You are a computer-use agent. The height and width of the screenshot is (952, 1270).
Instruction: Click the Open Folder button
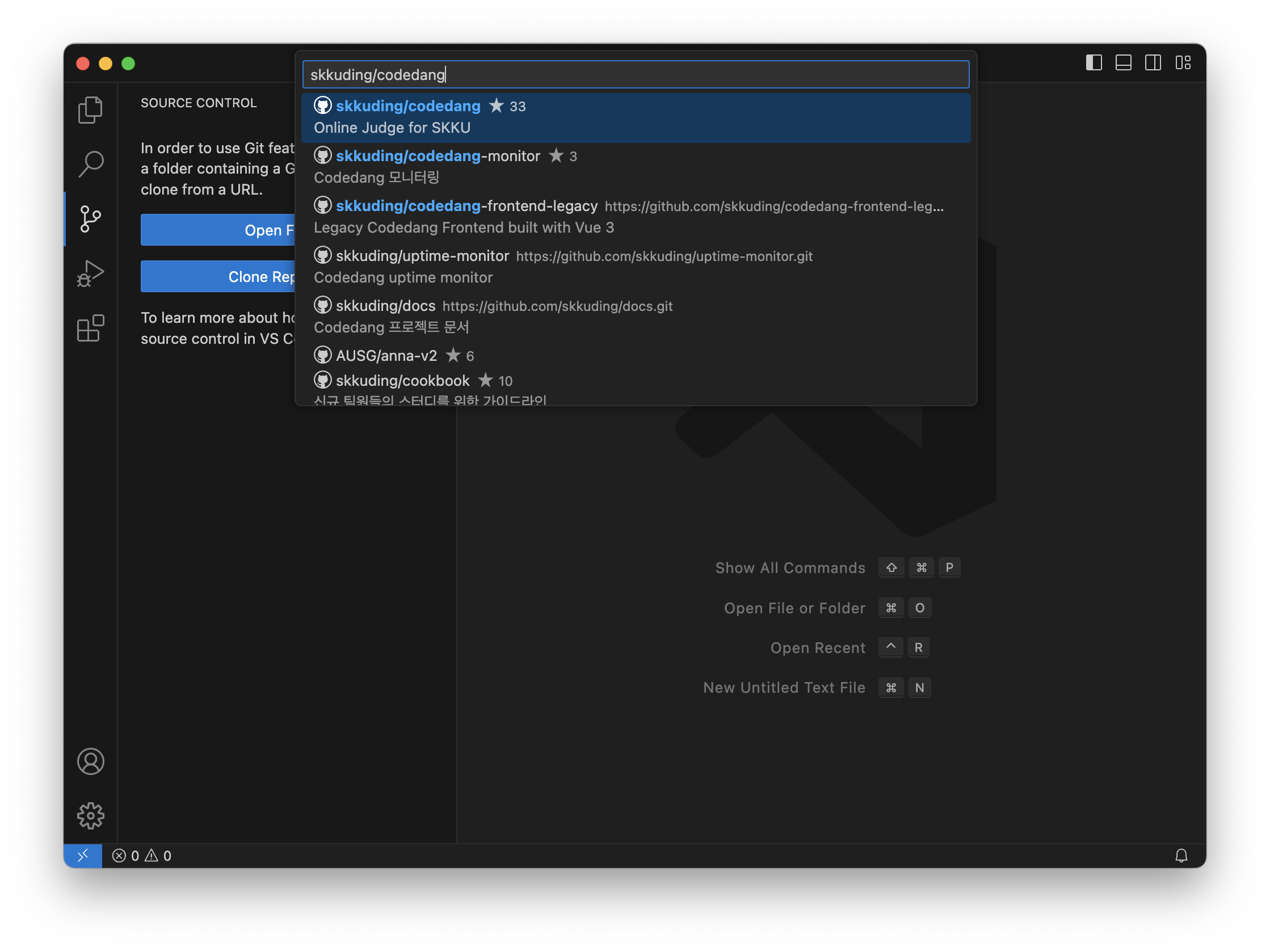218,230
